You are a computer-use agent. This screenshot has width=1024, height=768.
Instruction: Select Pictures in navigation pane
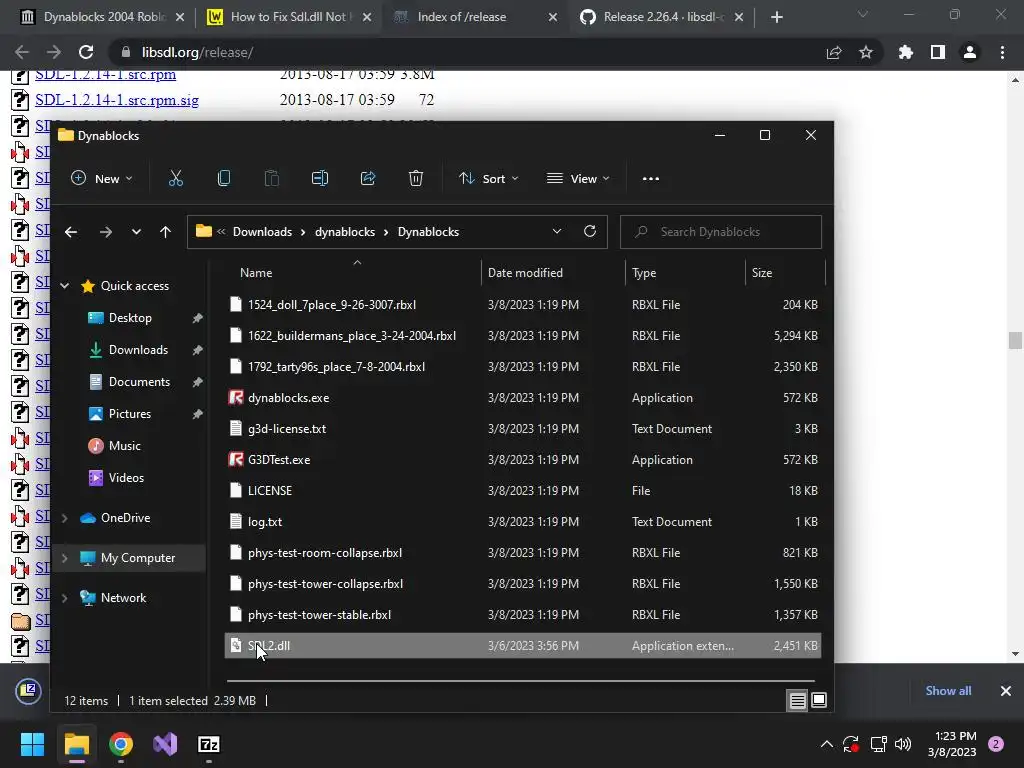coord(130,414)
